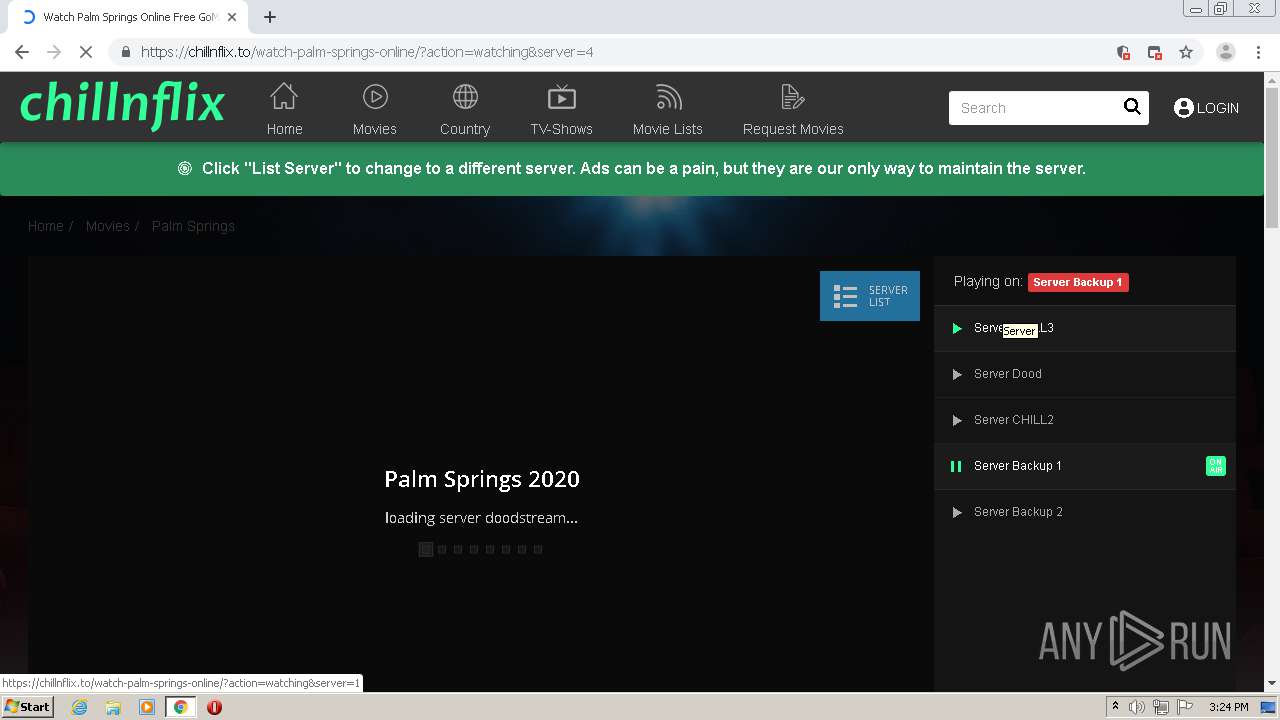
Task: Click the address bar URL
Action: tap(367, 52)
